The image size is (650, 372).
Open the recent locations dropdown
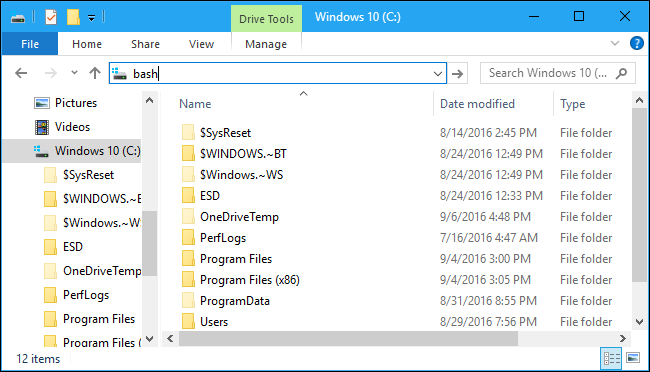click(74, 73)
